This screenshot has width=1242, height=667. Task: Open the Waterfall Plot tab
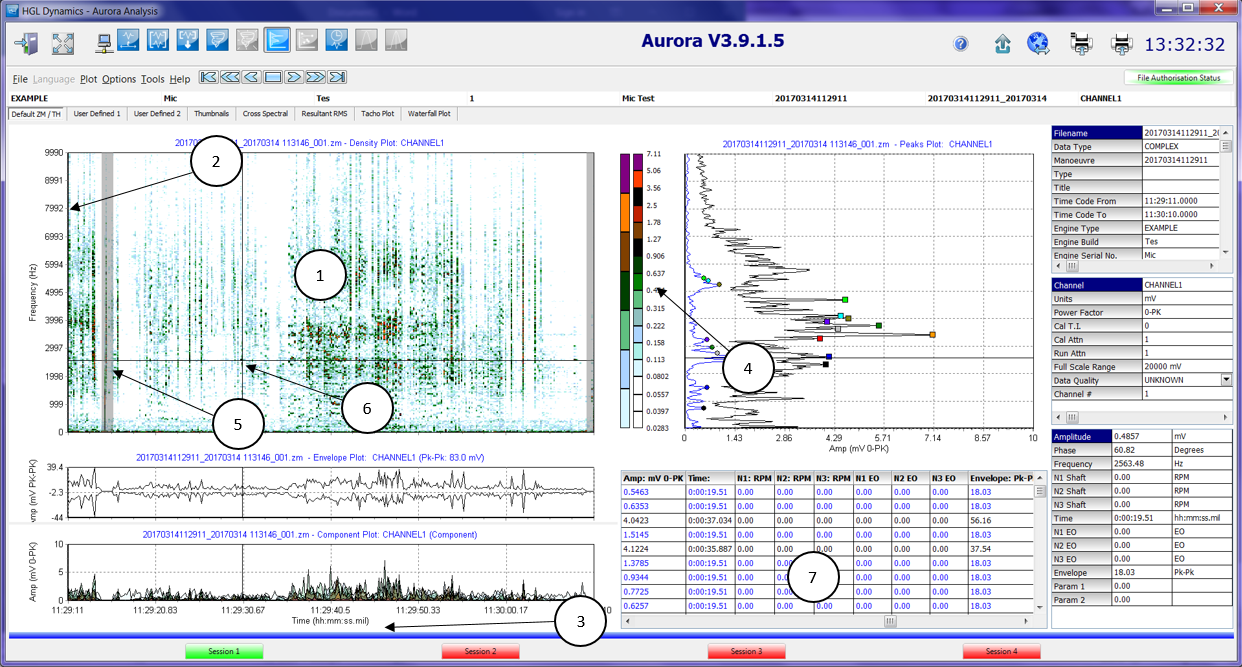[x=430, y=114]
